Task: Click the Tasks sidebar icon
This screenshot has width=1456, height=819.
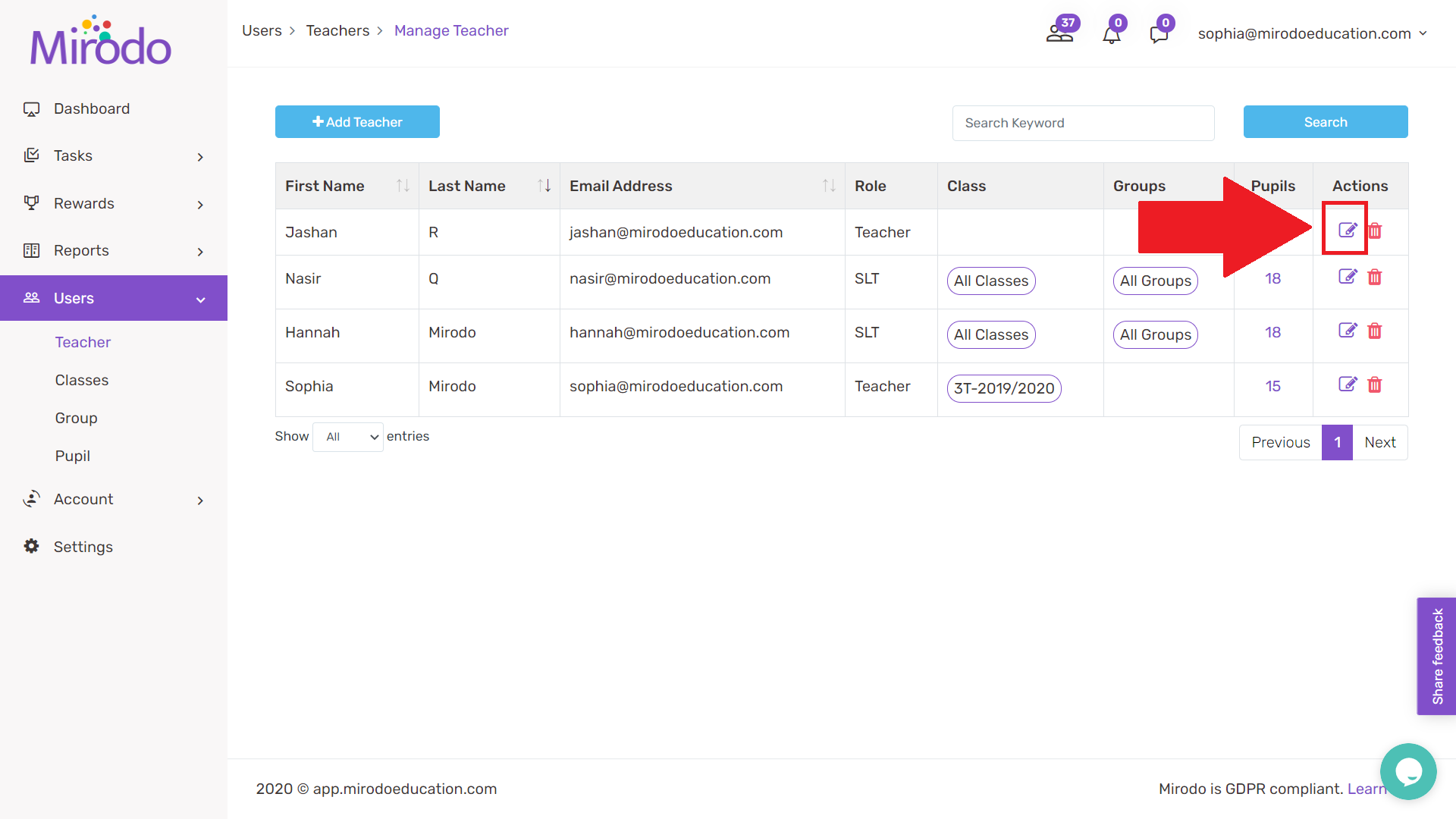Action: pyautogui.click(x=31, y=155)
